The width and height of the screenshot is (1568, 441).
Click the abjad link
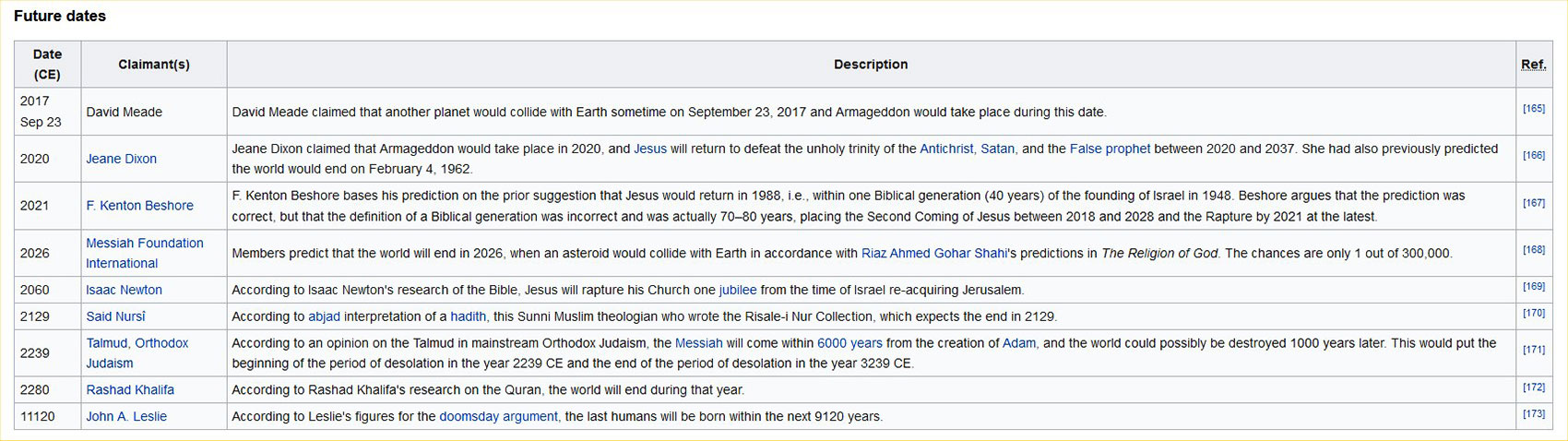[324, 316]
